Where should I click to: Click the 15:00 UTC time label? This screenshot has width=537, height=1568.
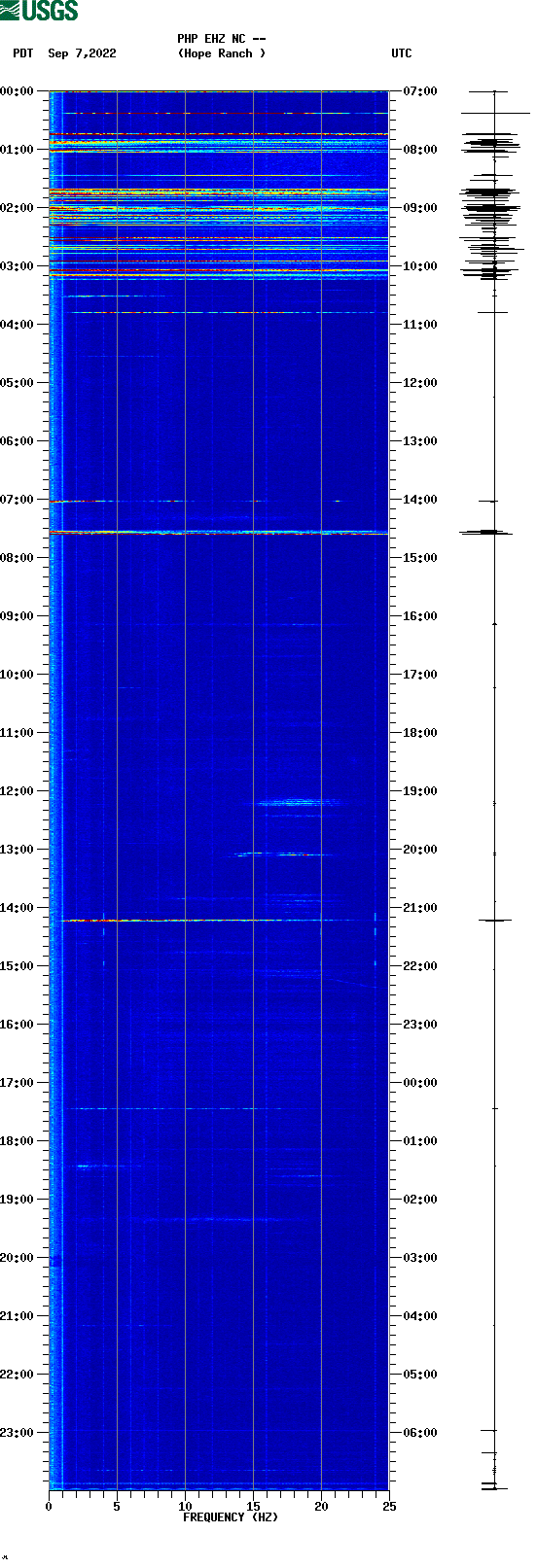(420, 558)
